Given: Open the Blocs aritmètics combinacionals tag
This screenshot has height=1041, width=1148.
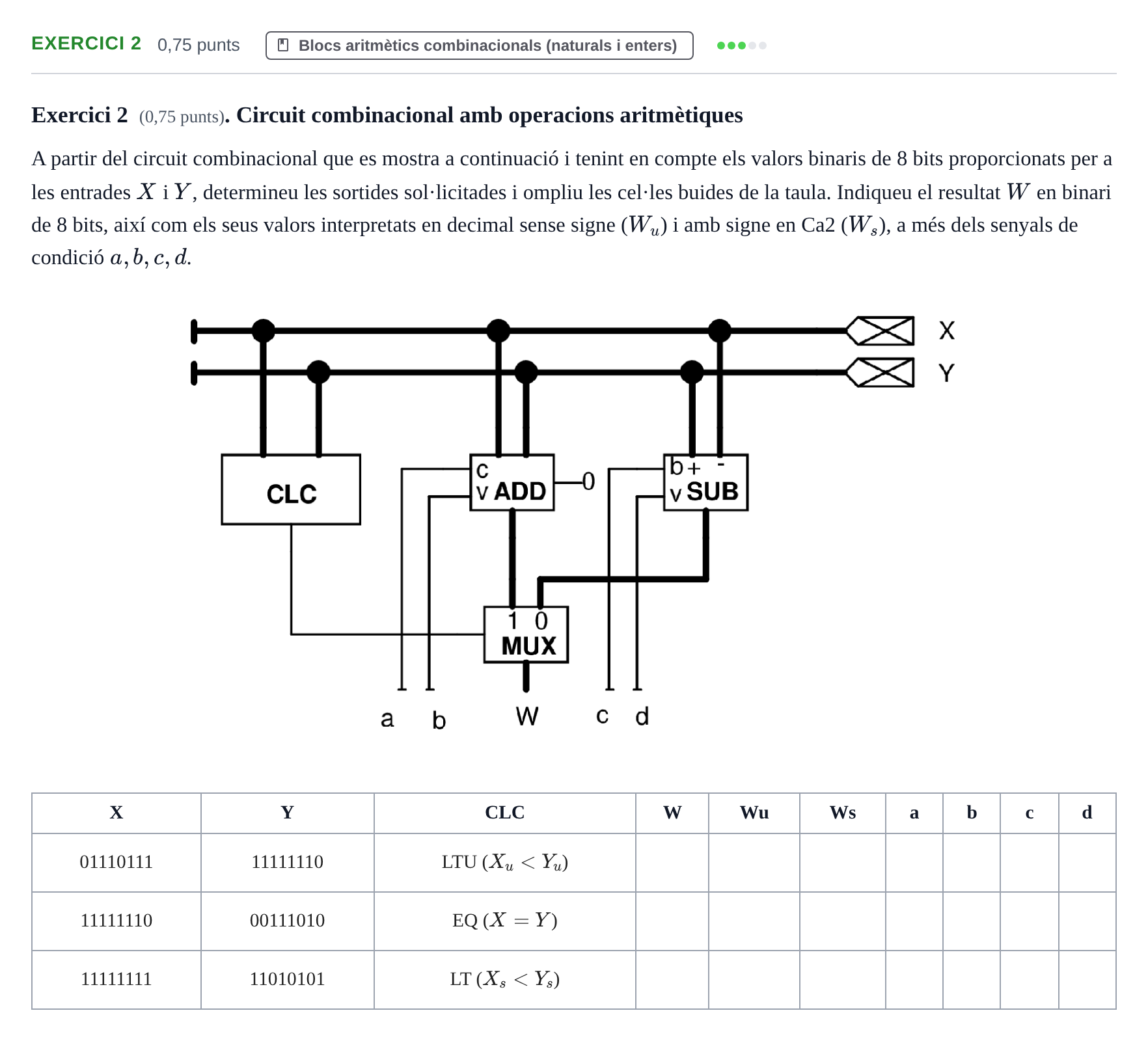Looking at the screenshot, I should [479, 46].
